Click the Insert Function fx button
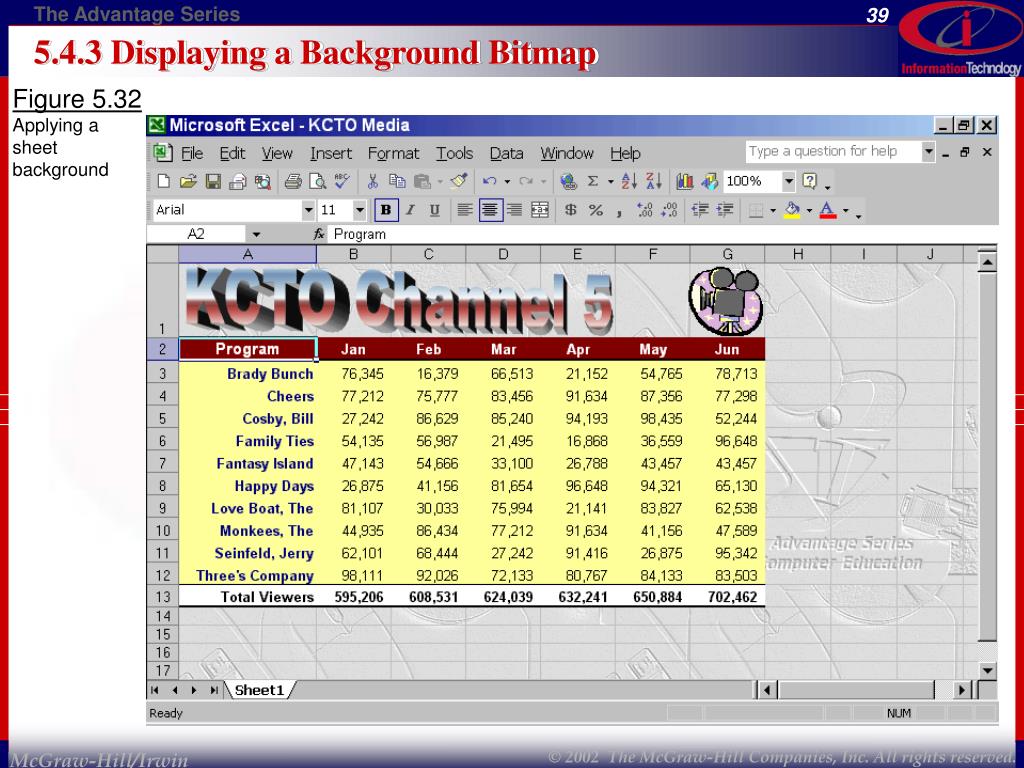1024x768 pixels. (x=319, y=234)
